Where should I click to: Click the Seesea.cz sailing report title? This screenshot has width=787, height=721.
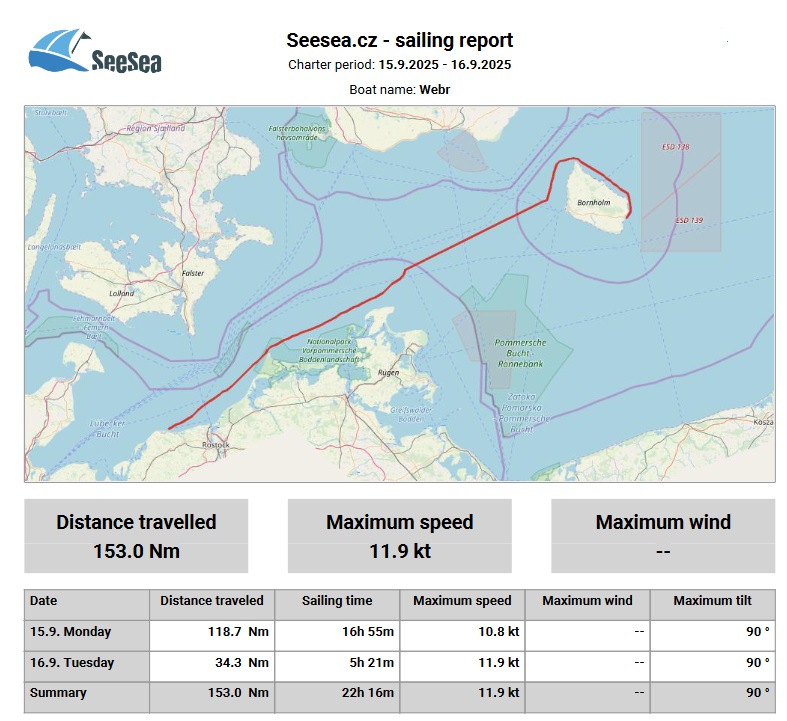(x=399, y=41)
